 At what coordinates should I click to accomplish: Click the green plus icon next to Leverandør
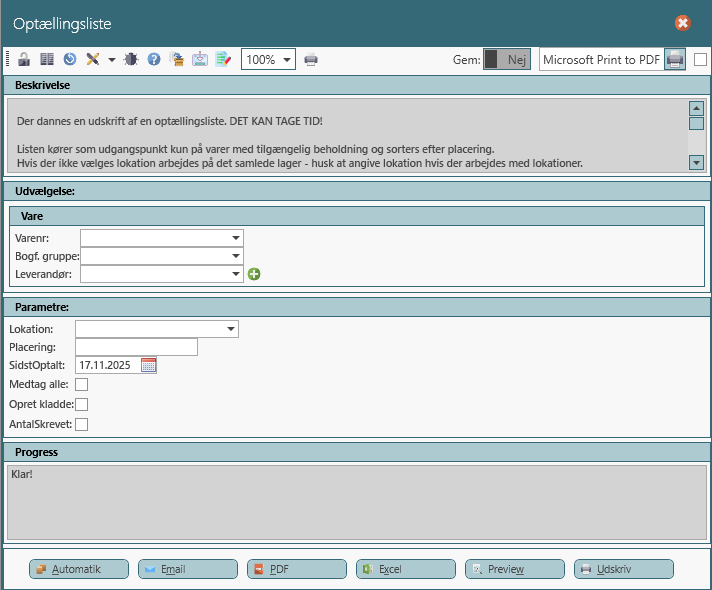[254, 274]
